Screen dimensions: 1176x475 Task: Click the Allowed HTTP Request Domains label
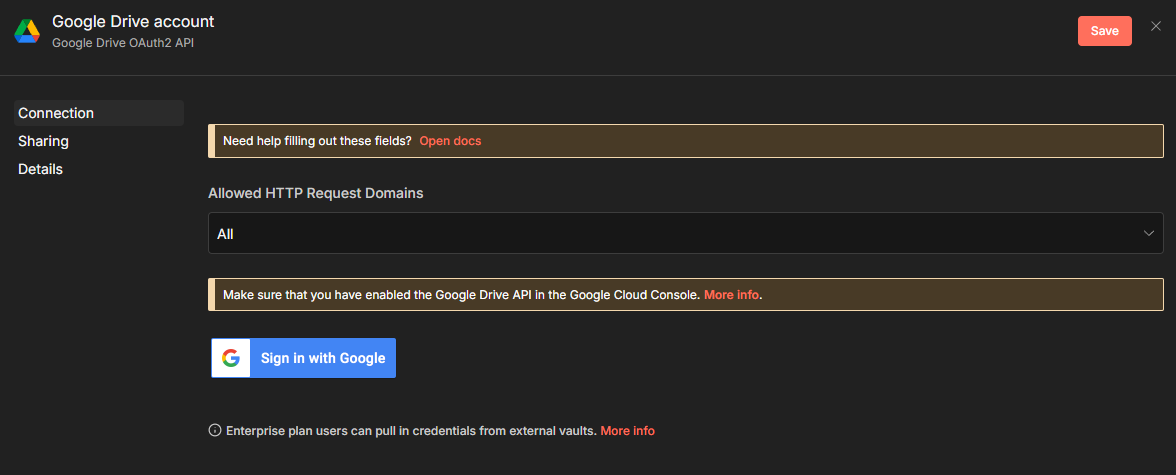pos(315,193)
